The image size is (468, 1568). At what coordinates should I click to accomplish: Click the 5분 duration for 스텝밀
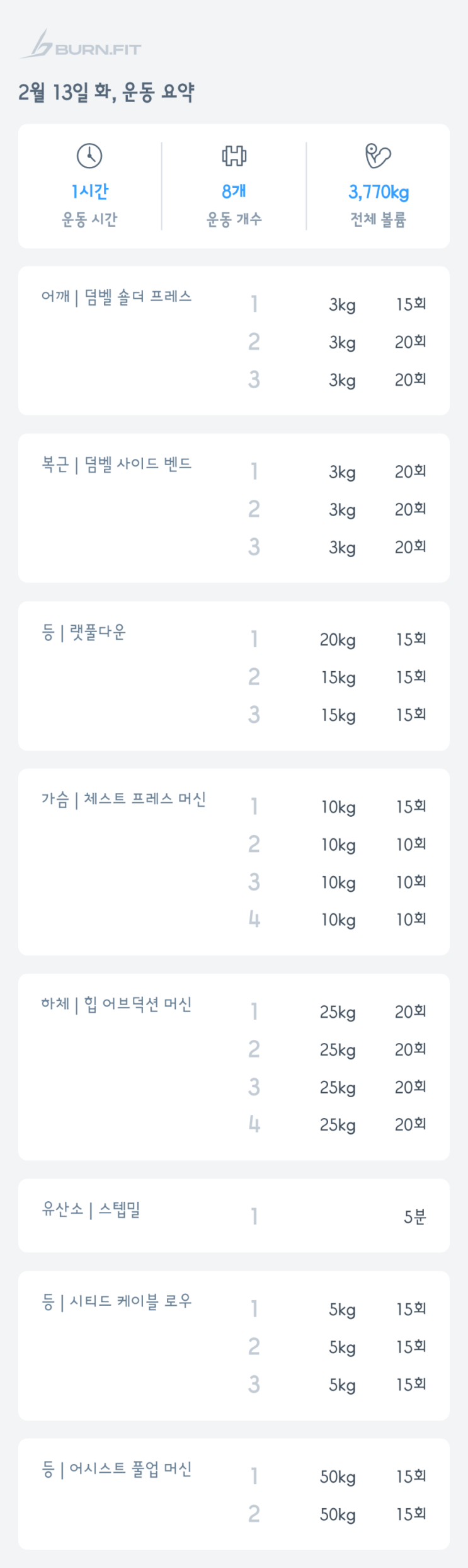coord(414,1216)
